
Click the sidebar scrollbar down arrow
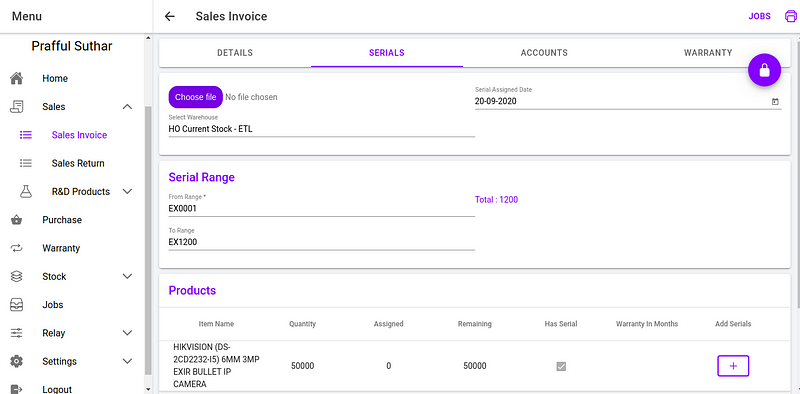148,389
